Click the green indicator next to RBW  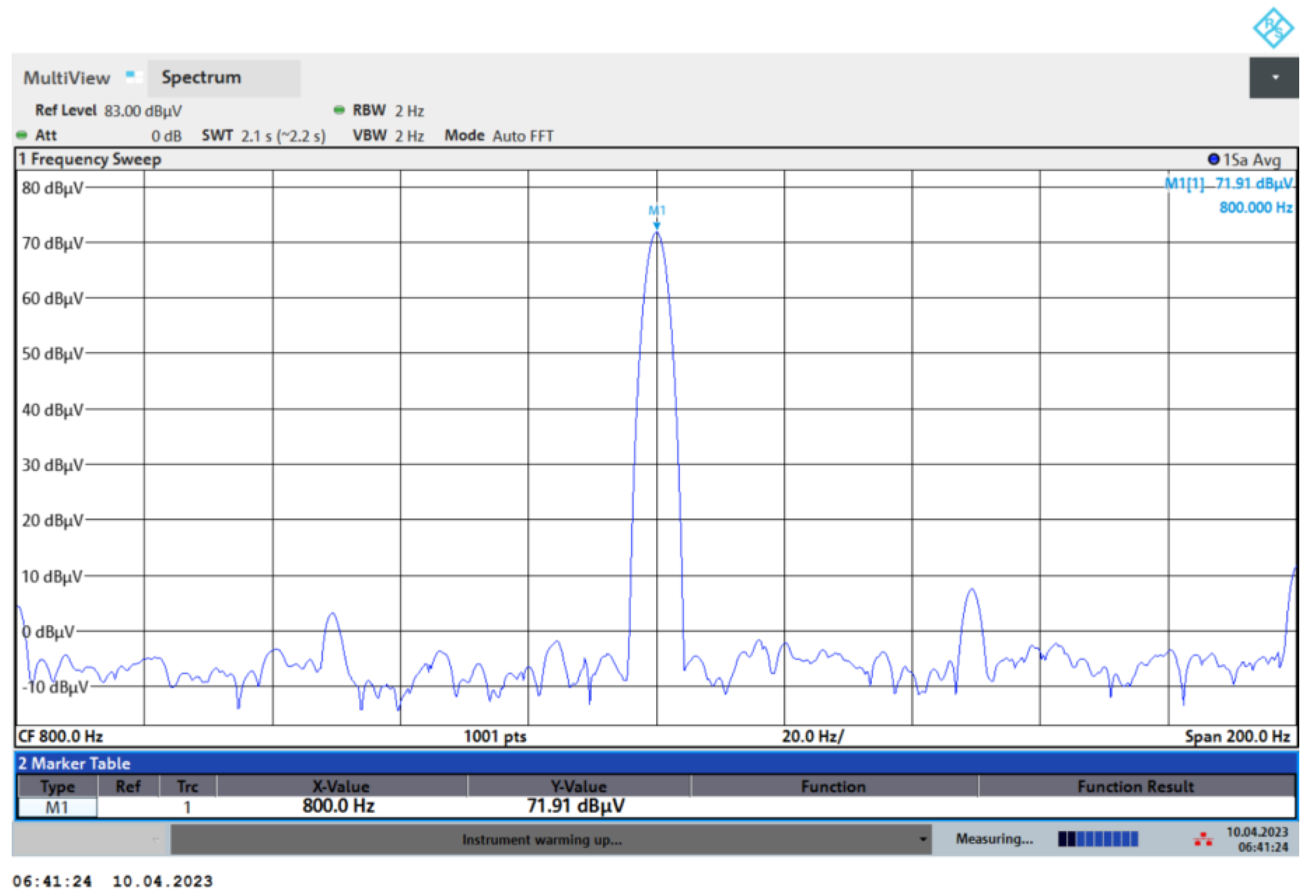pos(339,110)
